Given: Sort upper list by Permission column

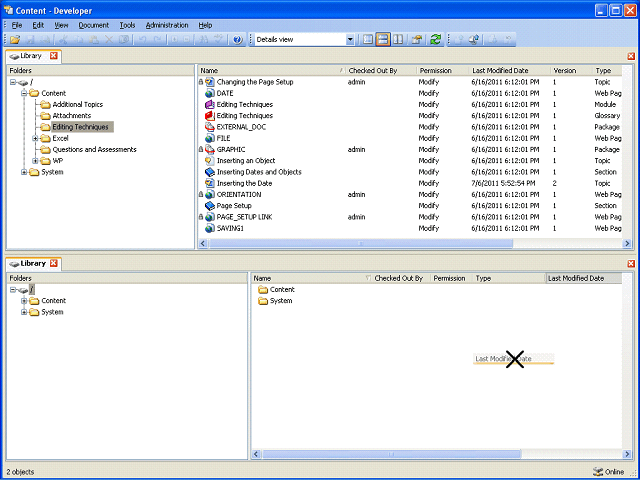Looking at the screenshot, I should click(x=443, y=71).
